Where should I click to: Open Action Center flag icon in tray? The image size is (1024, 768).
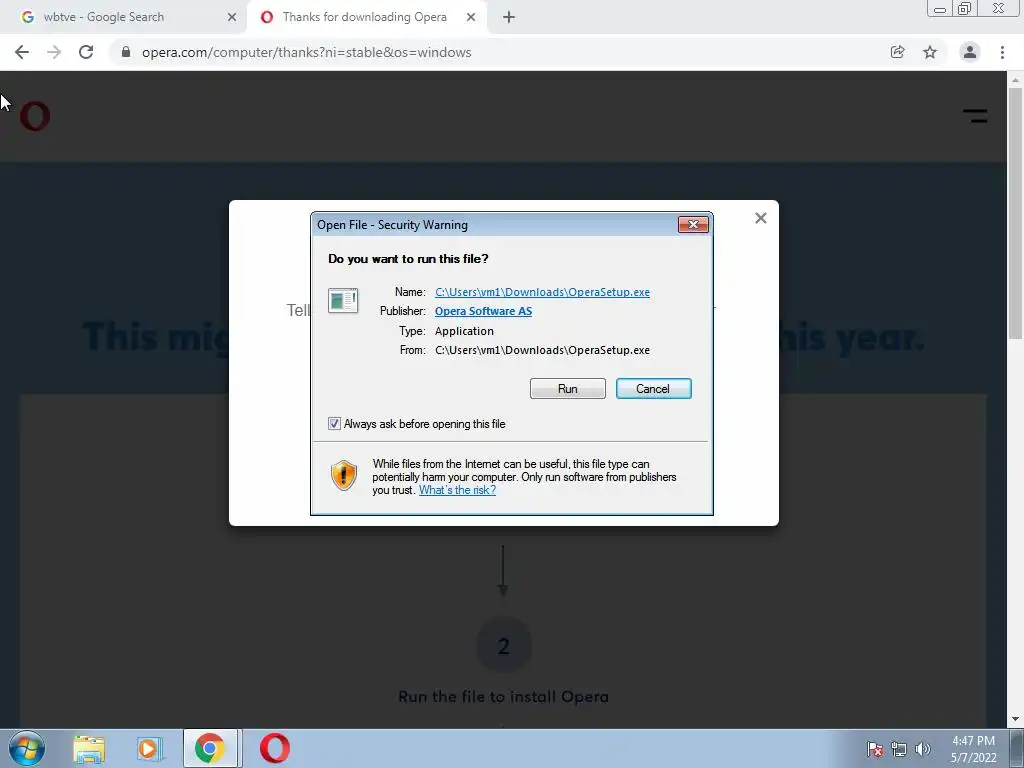pyautogui.click(x=875, y=749)
